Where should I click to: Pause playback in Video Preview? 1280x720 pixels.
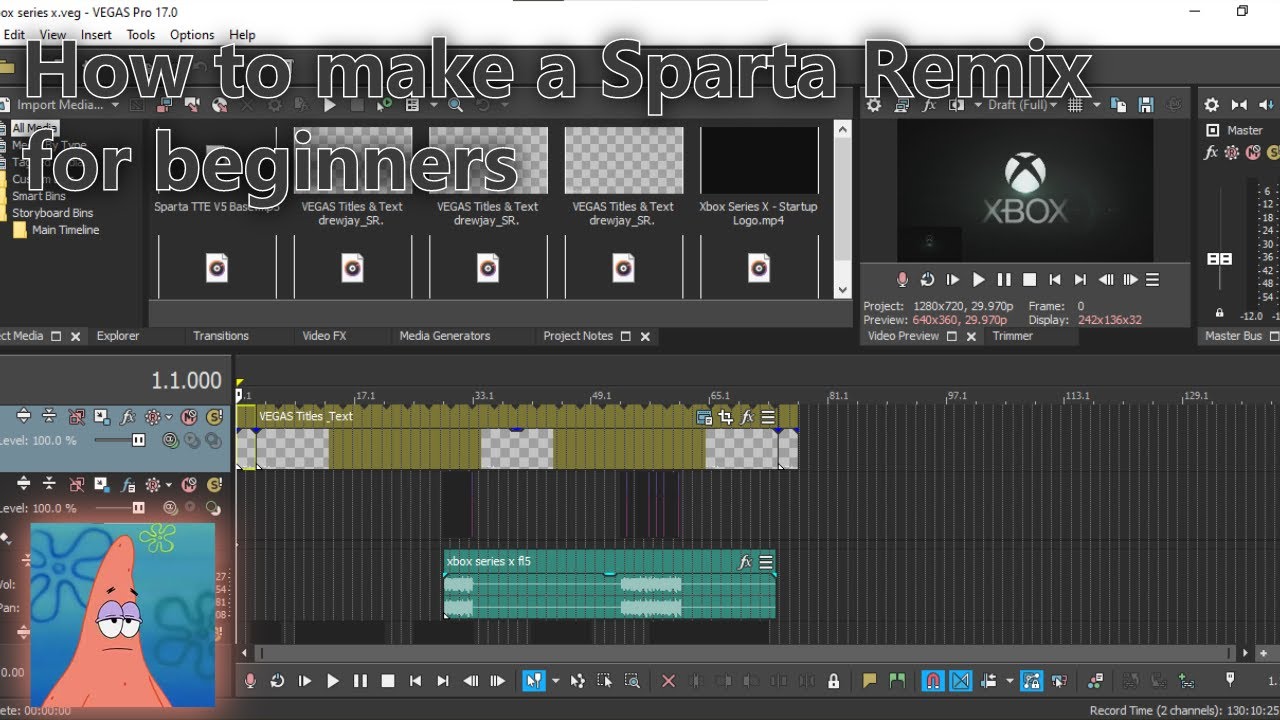1004,280
